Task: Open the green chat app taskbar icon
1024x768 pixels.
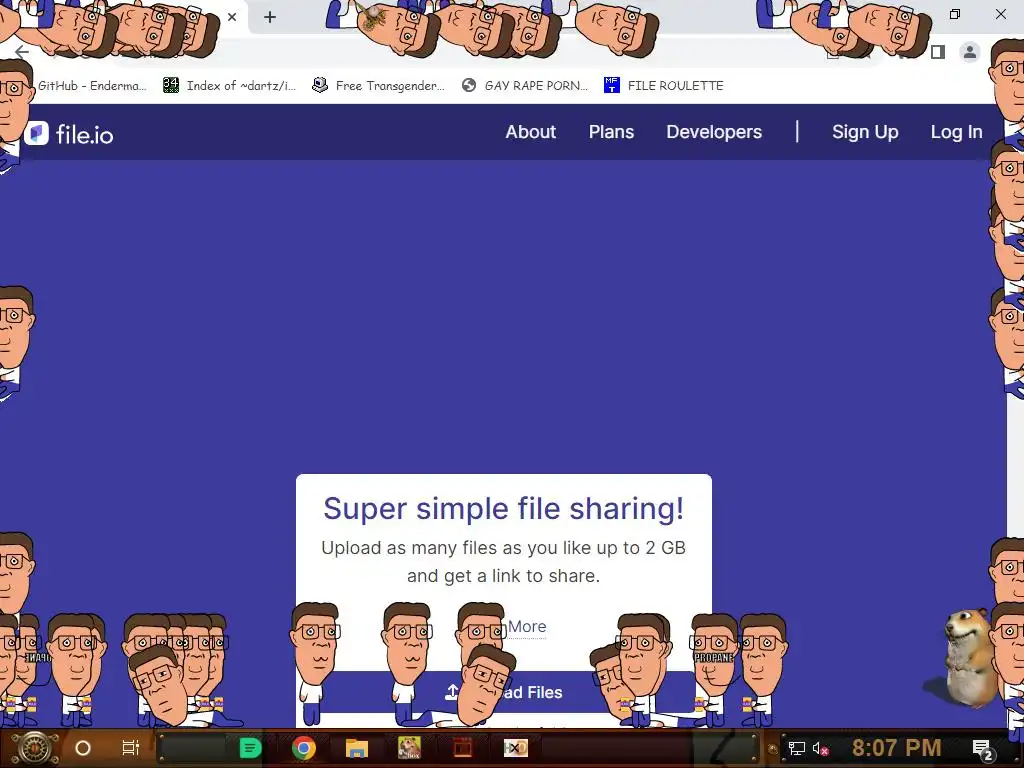Action: click(250, 748)
